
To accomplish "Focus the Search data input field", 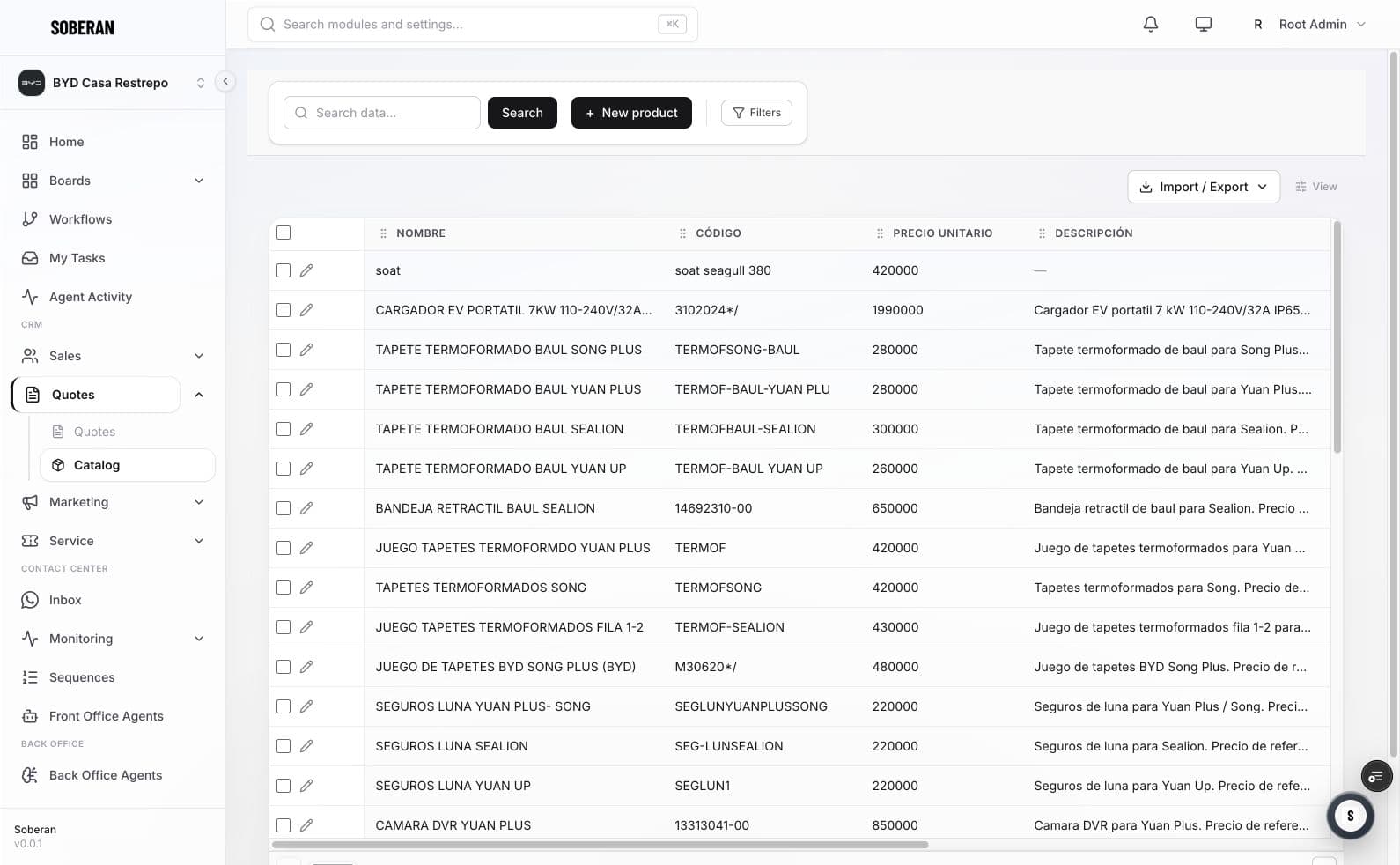I will tap(382, 113).
